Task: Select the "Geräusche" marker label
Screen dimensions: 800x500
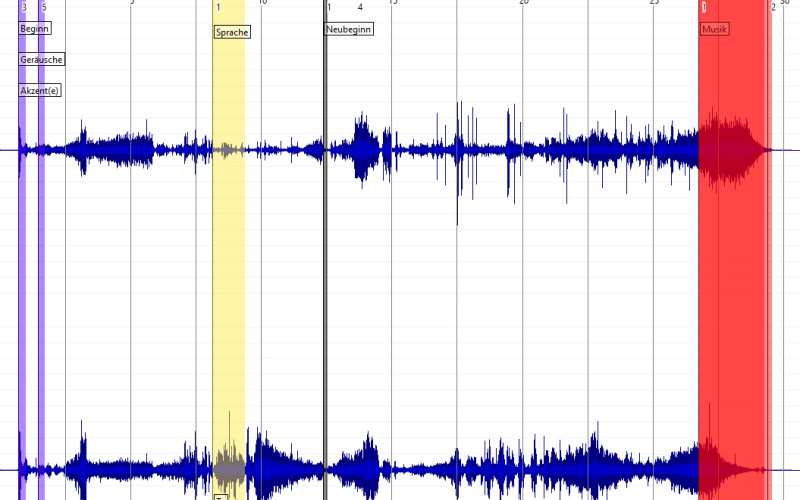Action: [41, 60]
